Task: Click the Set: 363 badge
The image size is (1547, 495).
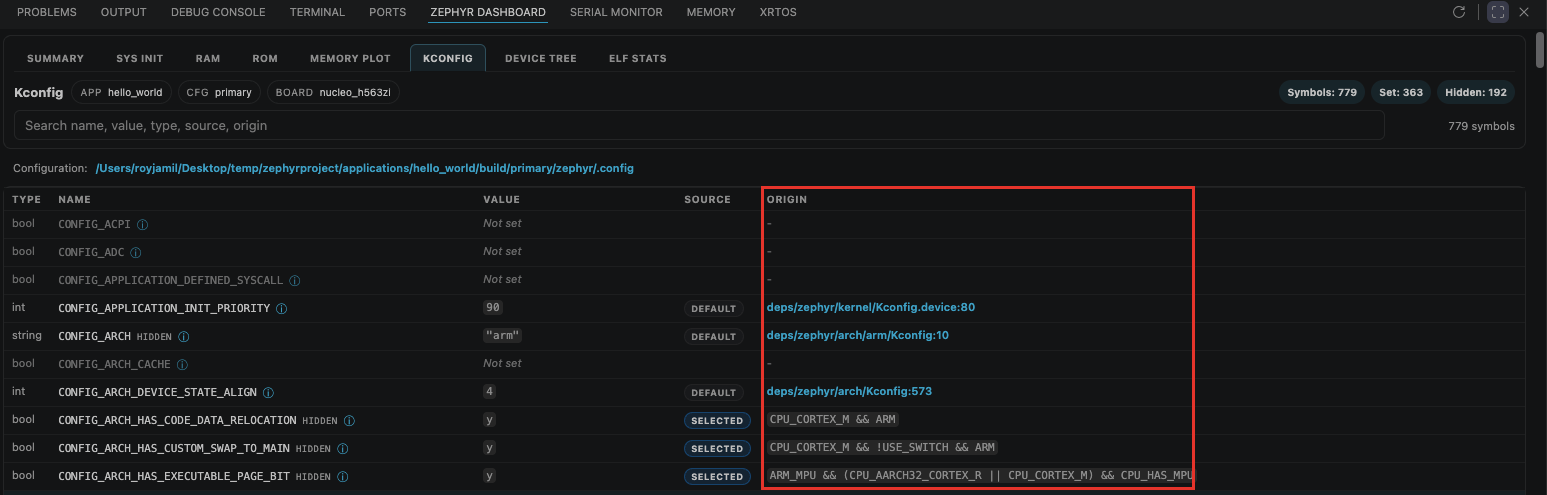Action: tap(1401, 92)
